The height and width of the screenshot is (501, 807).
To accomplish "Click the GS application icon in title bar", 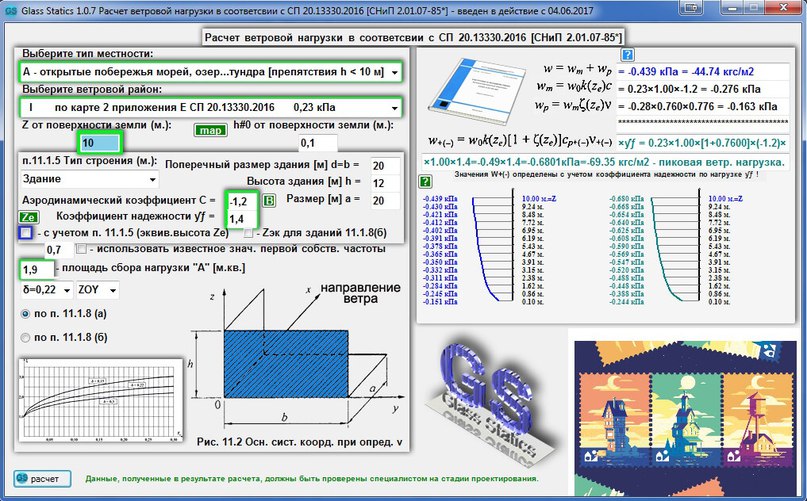I will coord(11,10).
